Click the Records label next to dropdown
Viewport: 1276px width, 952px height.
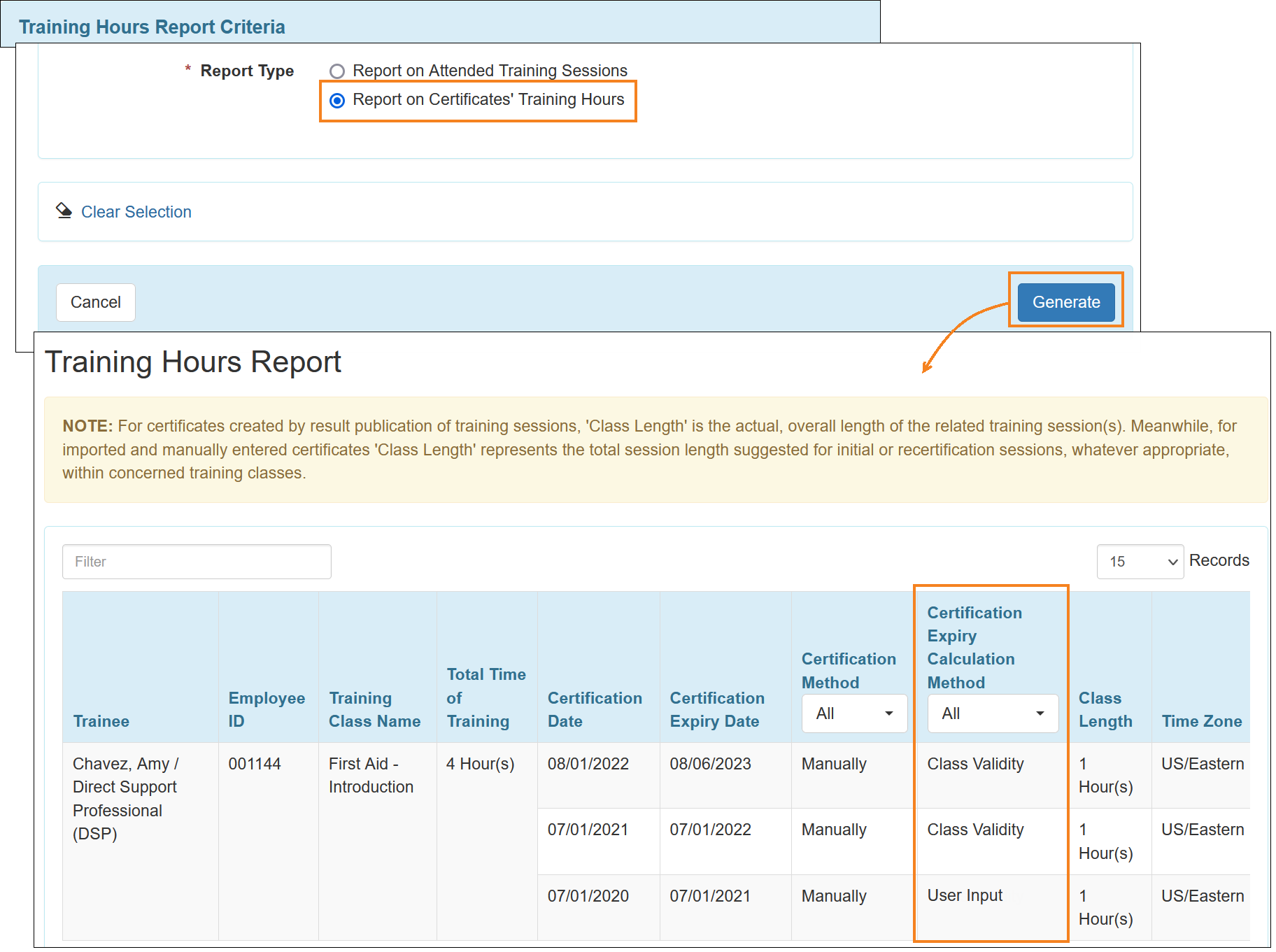pos(1219,560)
